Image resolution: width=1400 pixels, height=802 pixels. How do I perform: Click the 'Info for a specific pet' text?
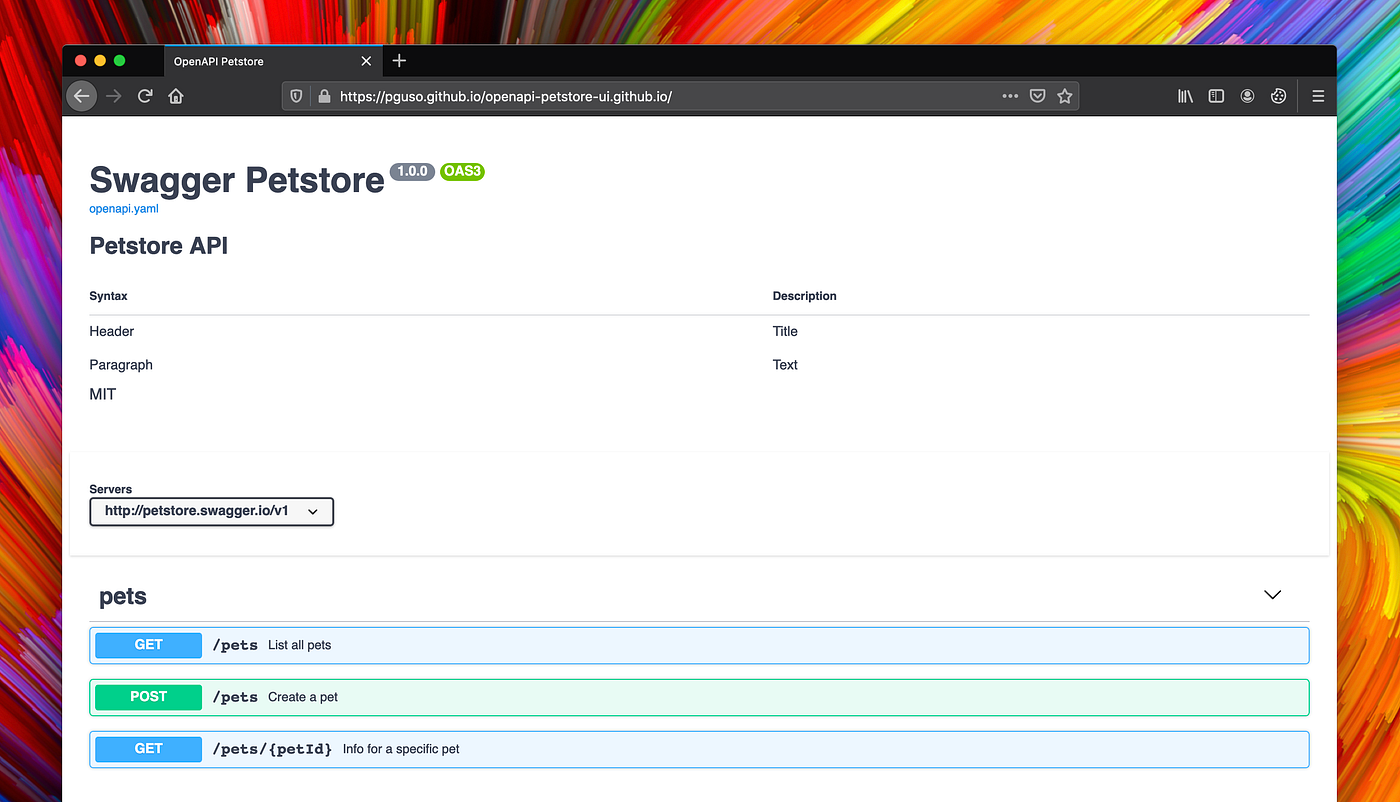click(x=401, y=749)
